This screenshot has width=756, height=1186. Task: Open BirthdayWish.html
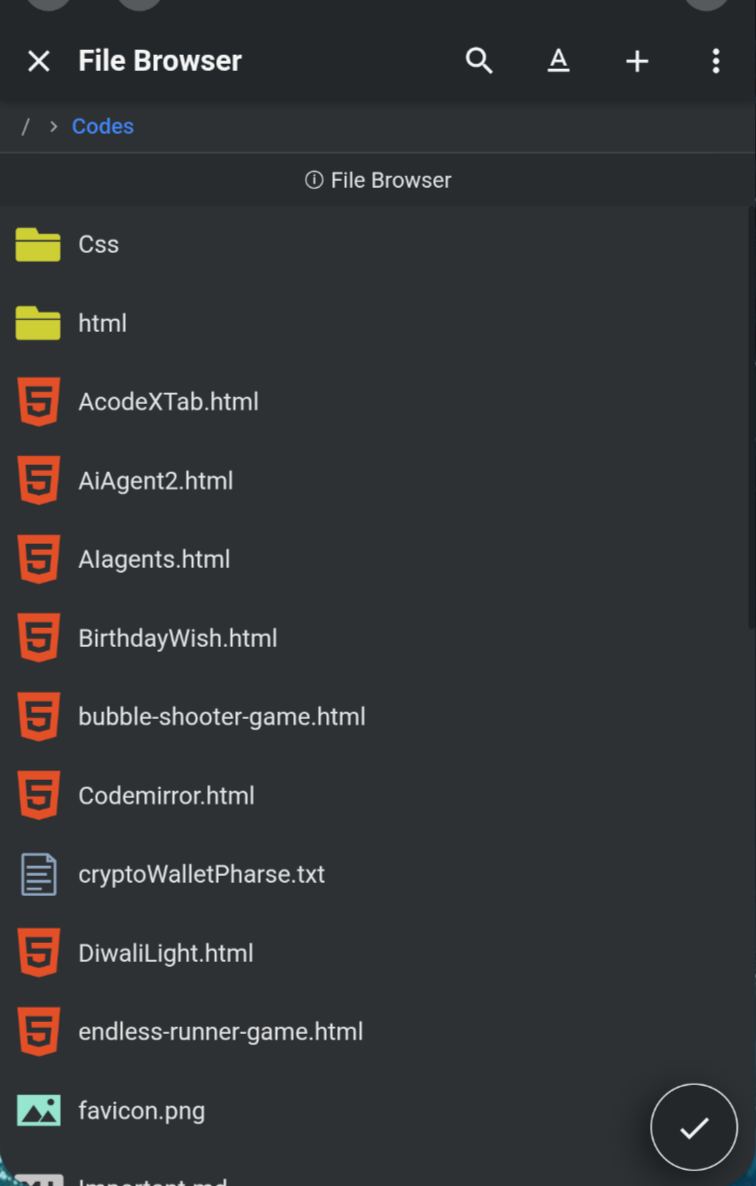click(x=178, y=638)
